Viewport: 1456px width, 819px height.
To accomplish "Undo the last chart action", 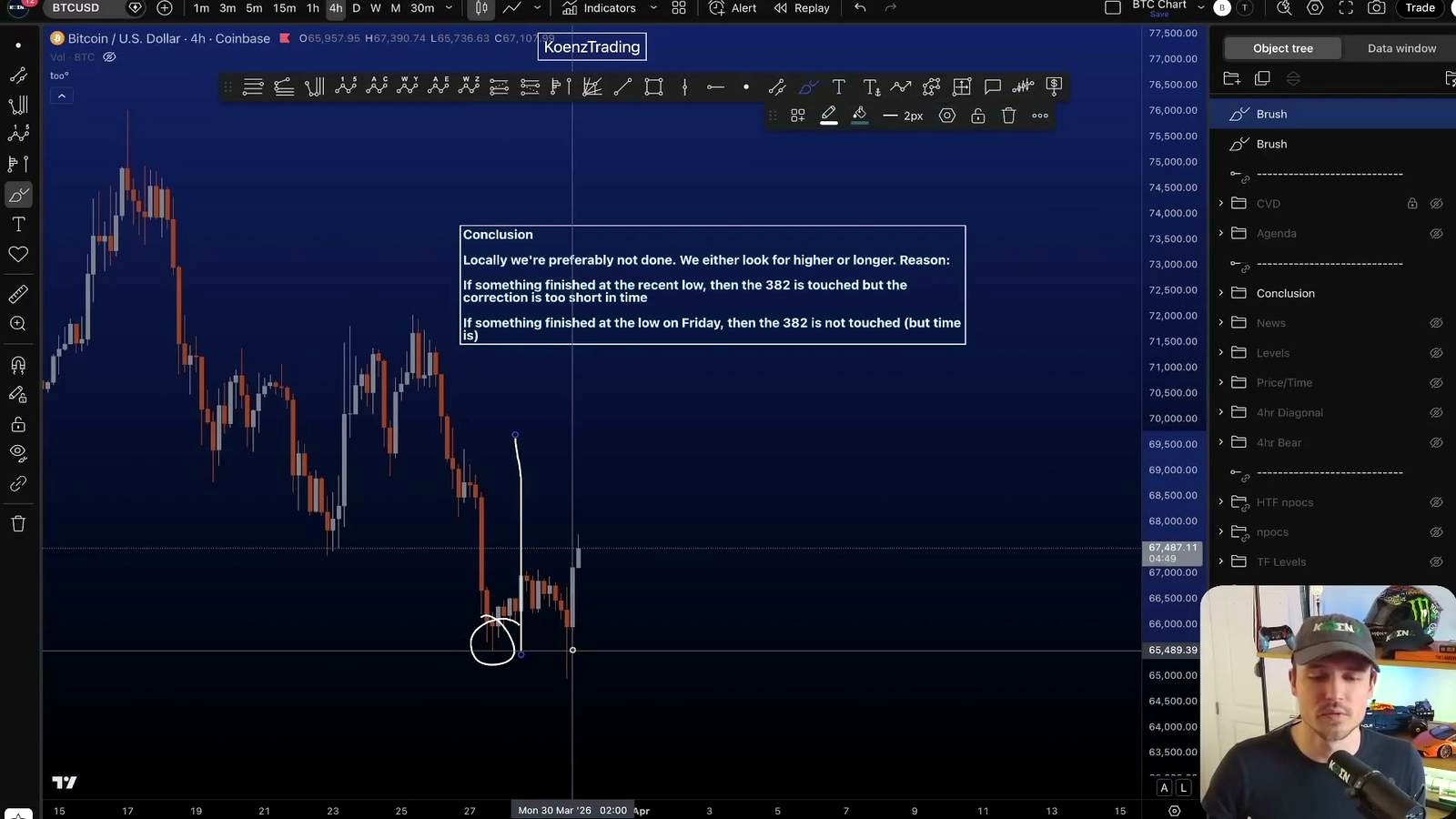I will coord(860,8).
